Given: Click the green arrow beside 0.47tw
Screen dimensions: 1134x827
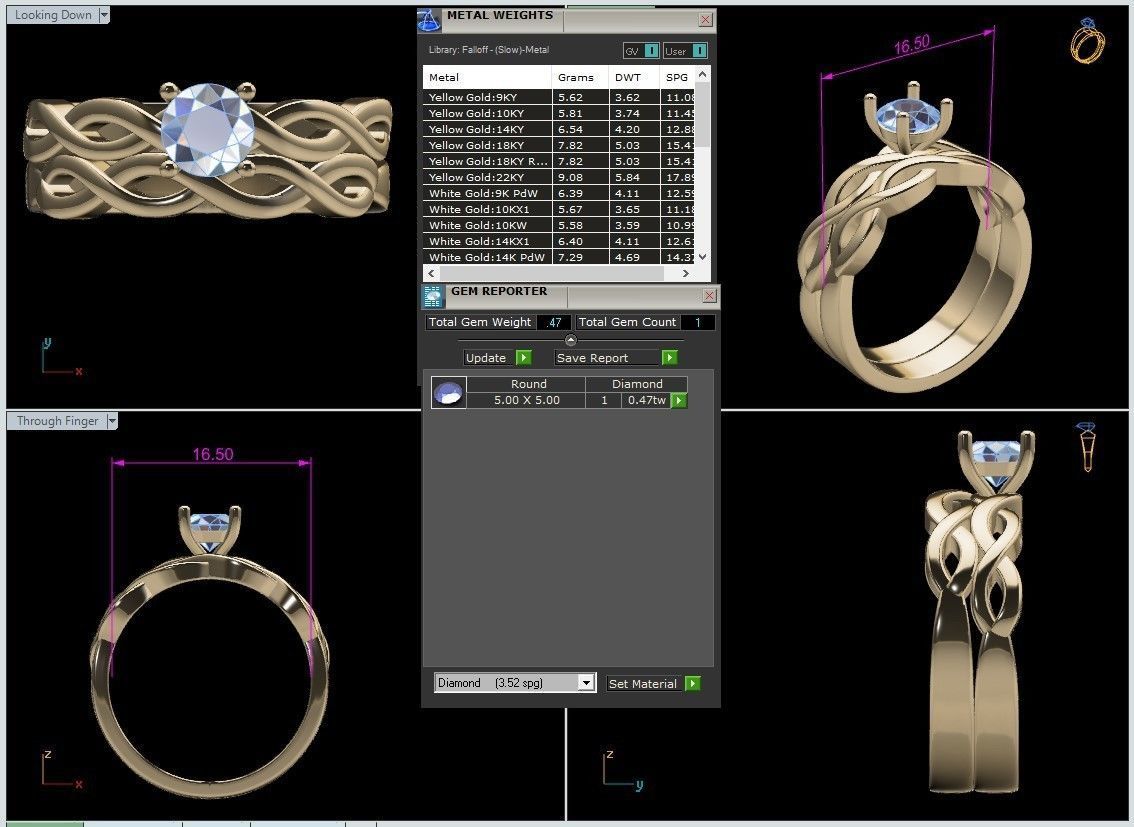Looking at the screenshot, I should 679,400.
